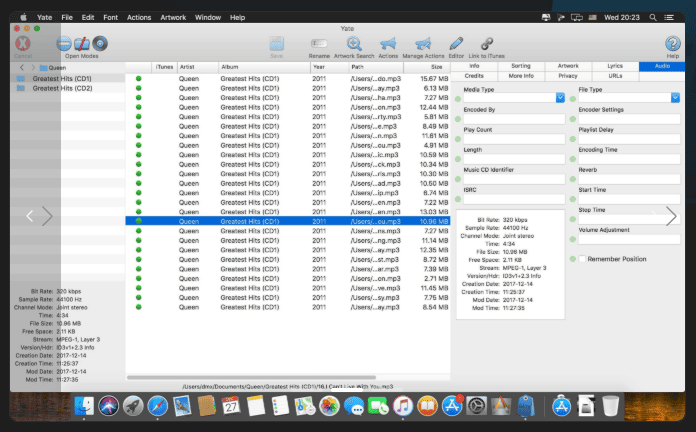Viewport: 696px width, 432px height.
Task: Sort list by Size column header
Action: tap(427, 67)
